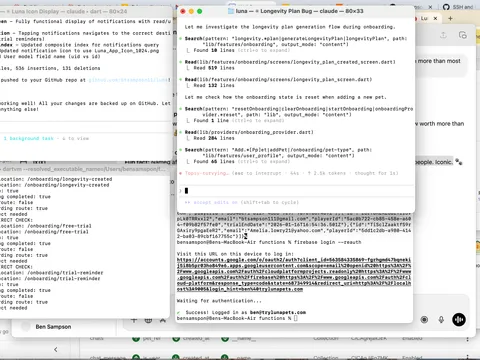Click the 'Read 519 lines' result

(214, 68)
